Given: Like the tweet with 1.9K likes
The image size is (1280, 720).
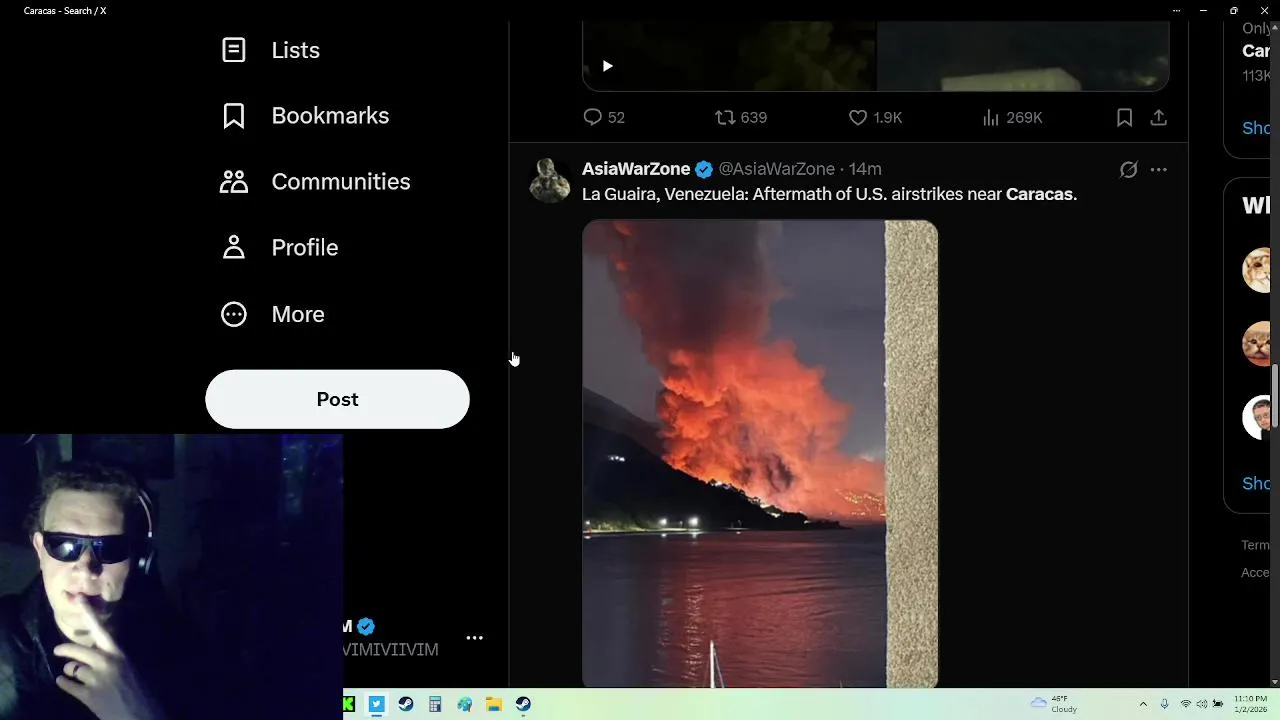Looking at the screenshot, I should click(875, 118).
